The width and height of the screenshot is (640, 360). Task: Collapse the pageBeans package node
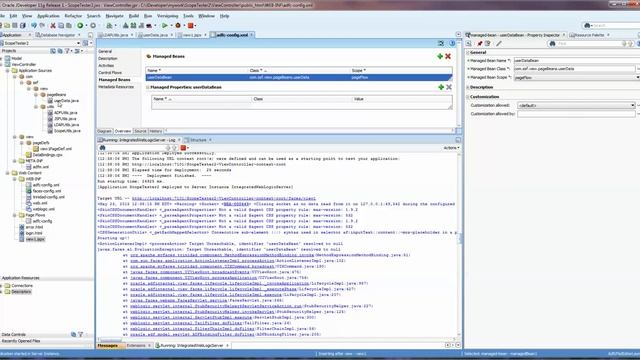point(36,95)
